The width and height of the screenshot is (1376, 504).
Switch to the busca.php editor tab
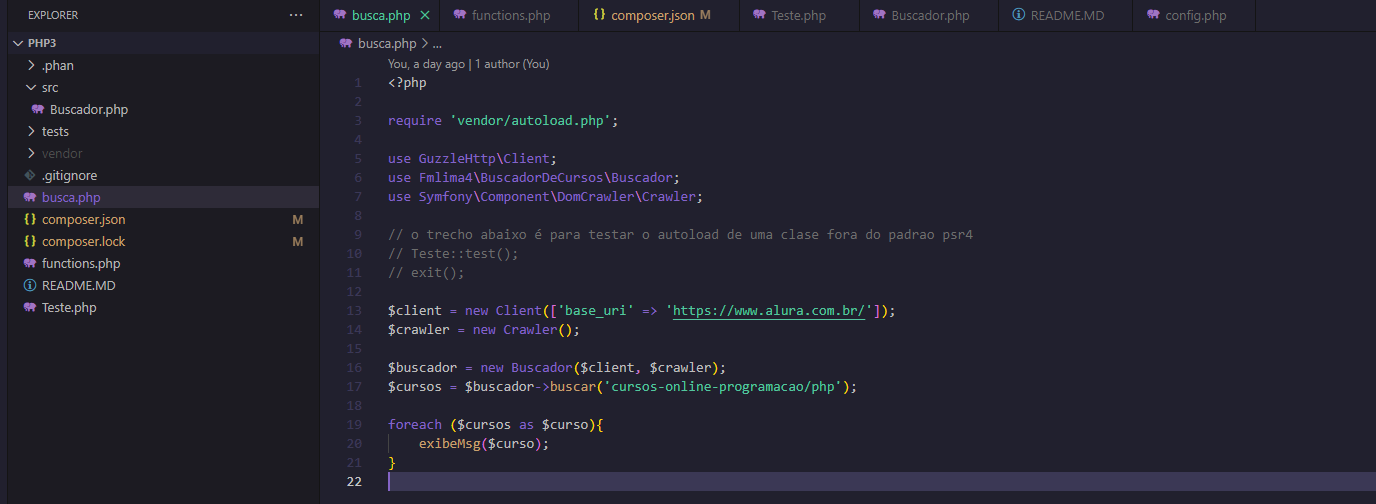tap(381, 16)
